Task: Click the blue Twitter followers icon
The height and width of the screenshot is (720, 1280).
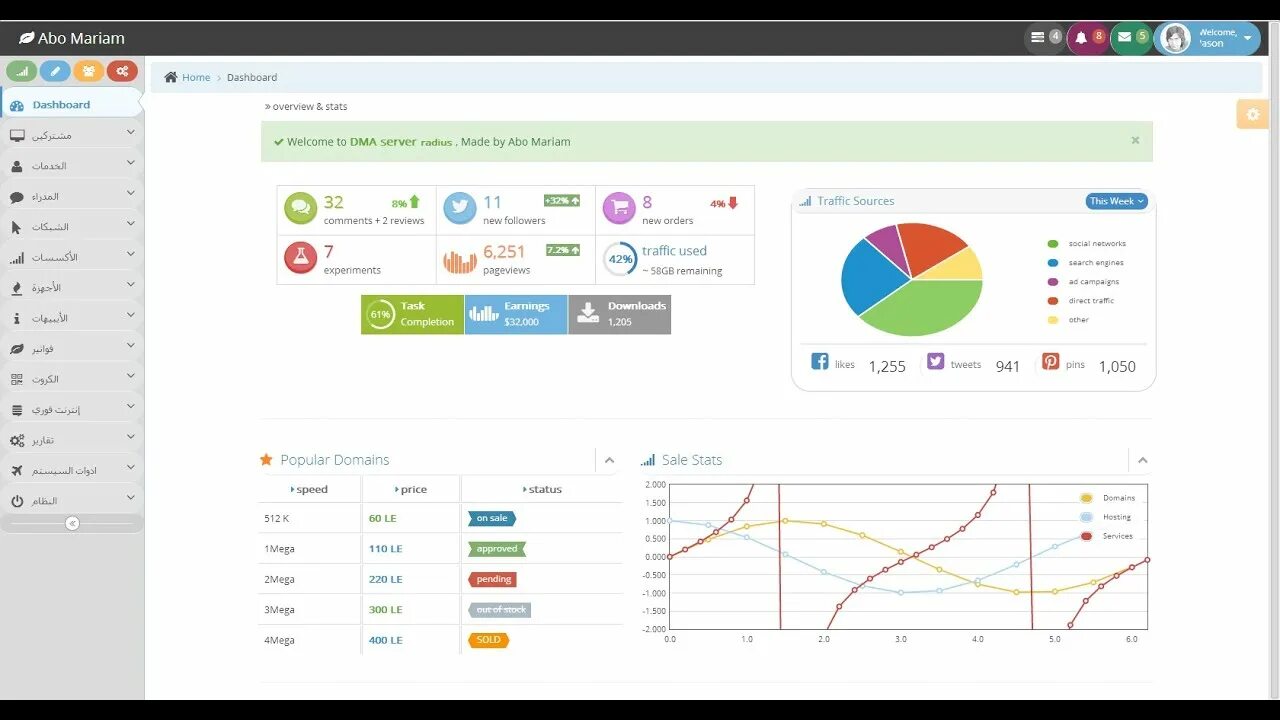Action: click(x=460, y=208)
